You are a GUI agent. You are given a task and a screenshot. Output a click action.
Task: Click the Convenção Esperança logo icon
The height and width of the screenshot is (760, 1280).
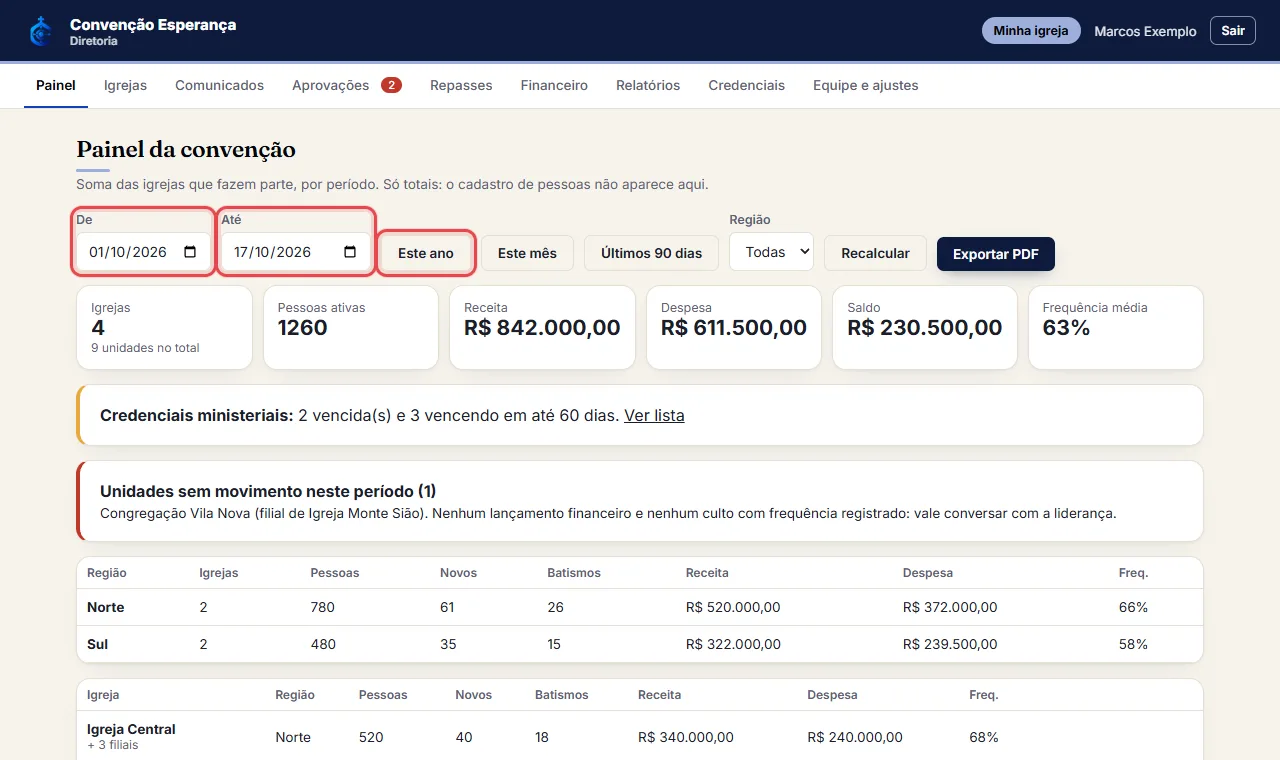click(41, 31)
